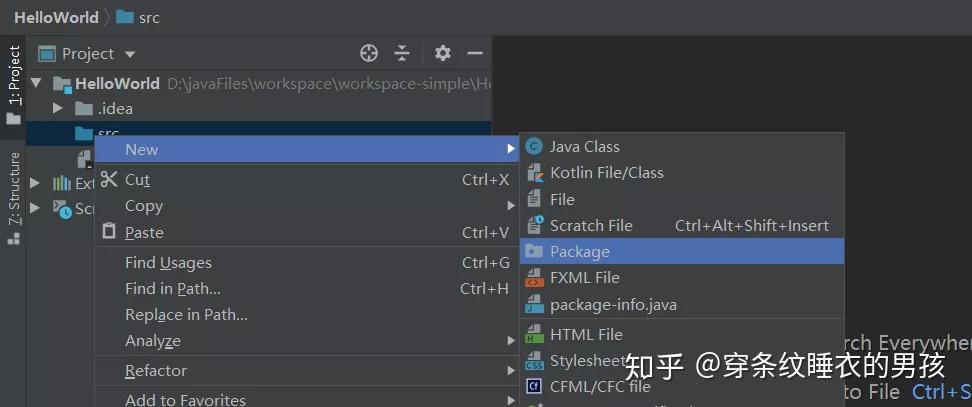Click the Scratch File icon
Viewport: 972px width, 407px height.
point(534,225)
